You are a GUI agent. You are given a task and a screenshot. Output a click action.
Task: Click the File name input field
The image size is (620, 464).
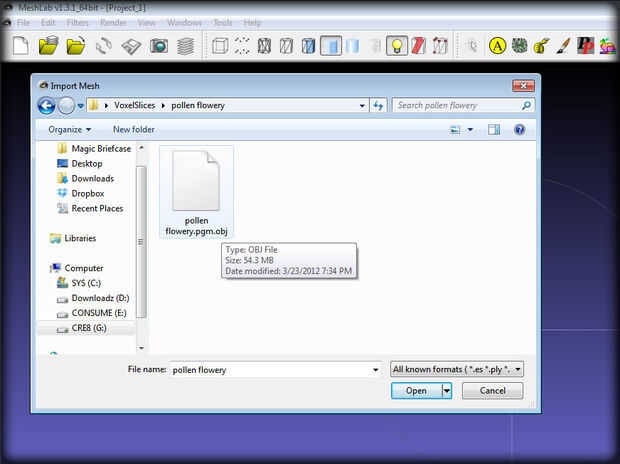click(276, 370)
